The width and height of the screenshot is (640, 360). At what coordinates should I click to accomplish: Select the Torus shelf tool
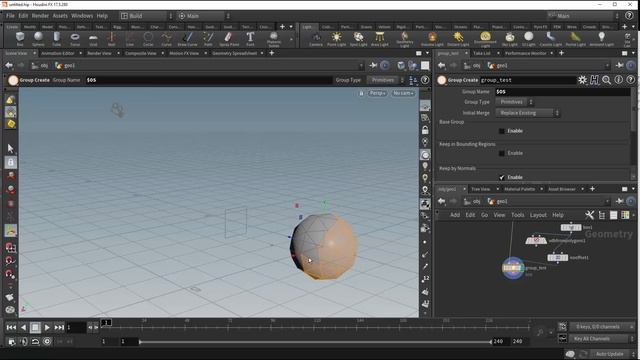click(75, 39)
